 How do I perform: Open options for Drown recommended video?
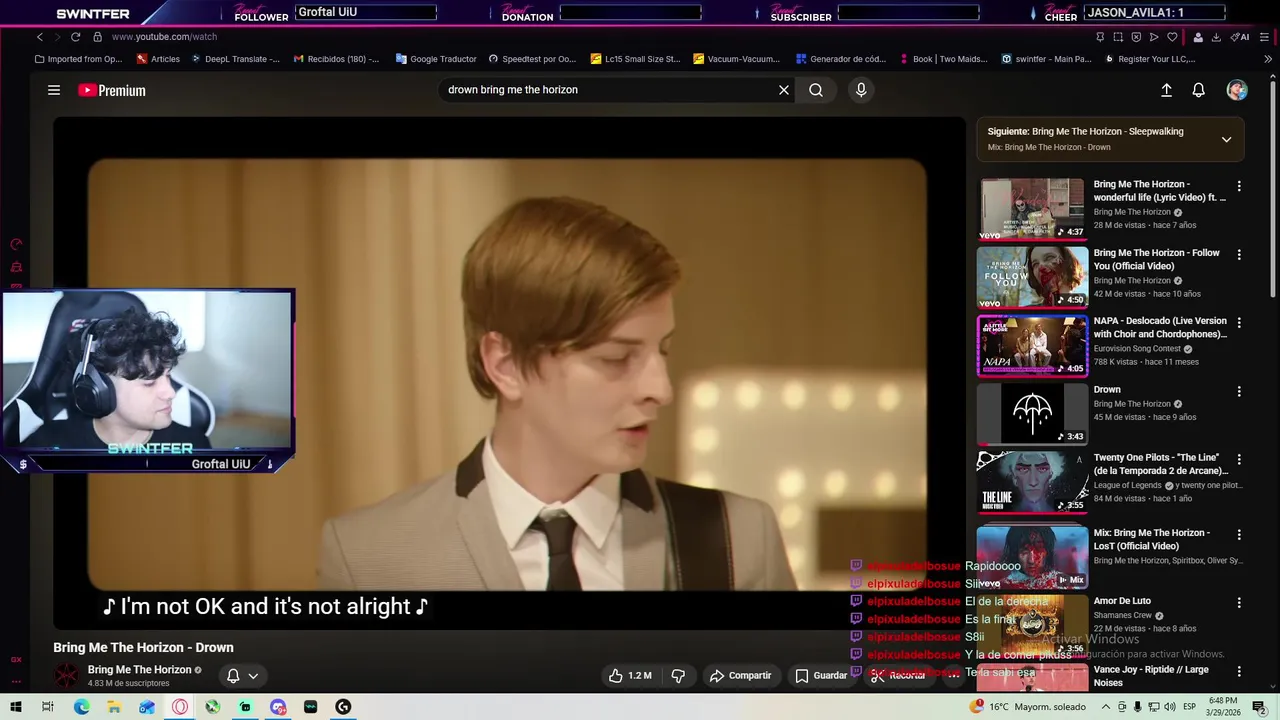[x=1239, y=391]
